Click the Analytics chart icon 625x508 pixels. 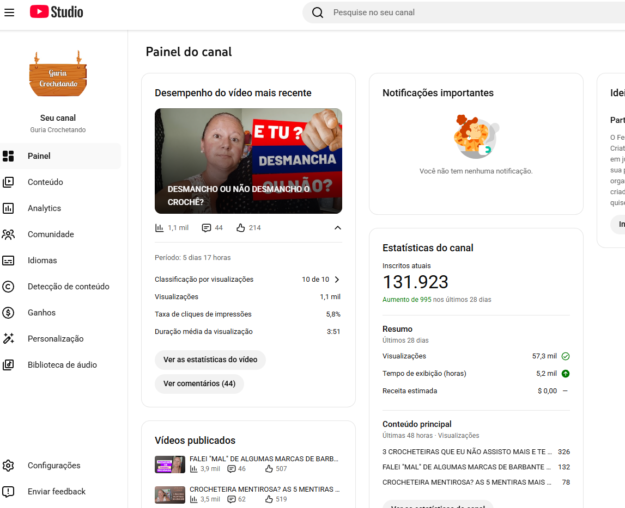(x=8, y=208)
